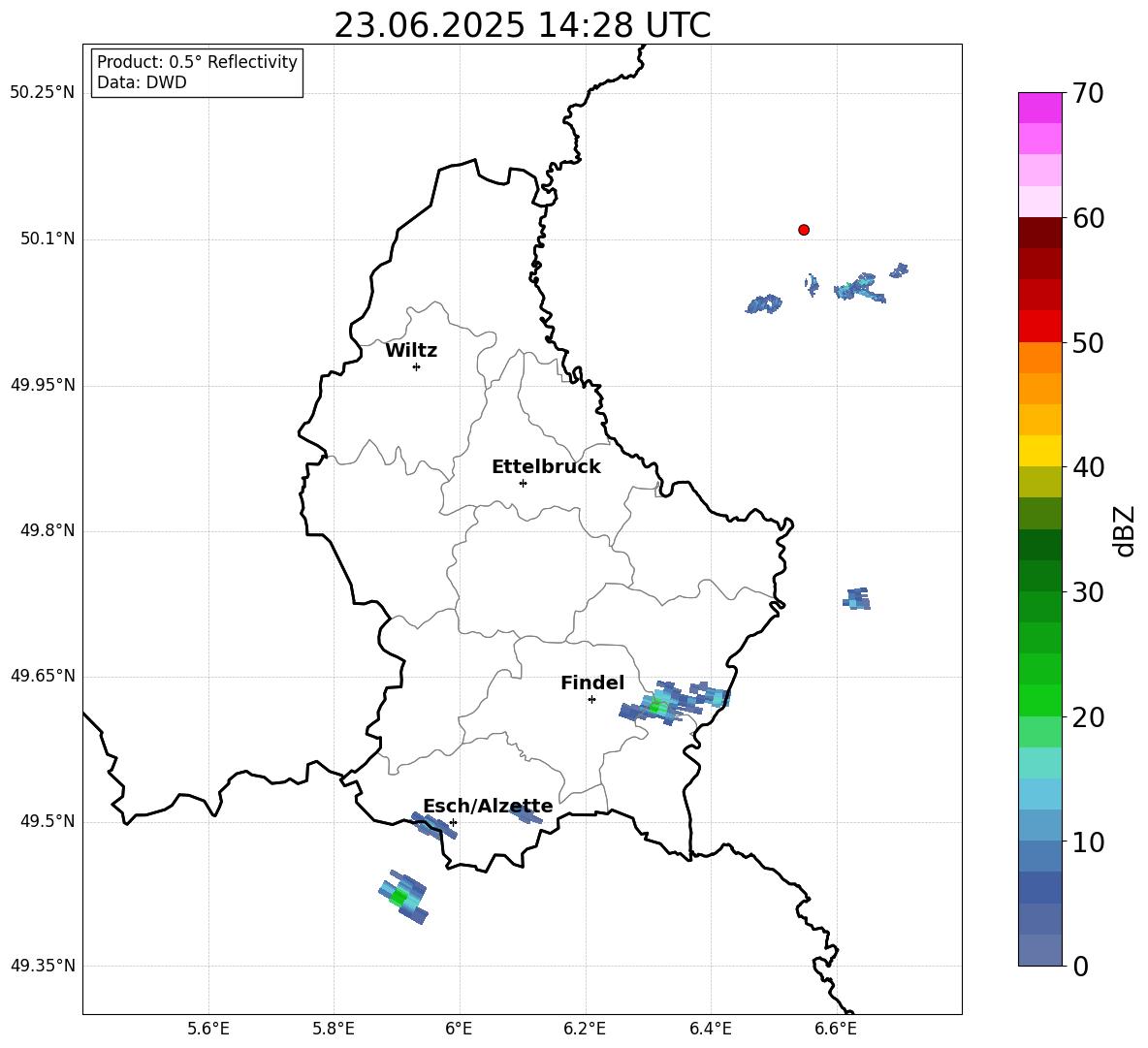Click the Findel station cross marker
The image size is (1148, 1048).
point(591,700)
